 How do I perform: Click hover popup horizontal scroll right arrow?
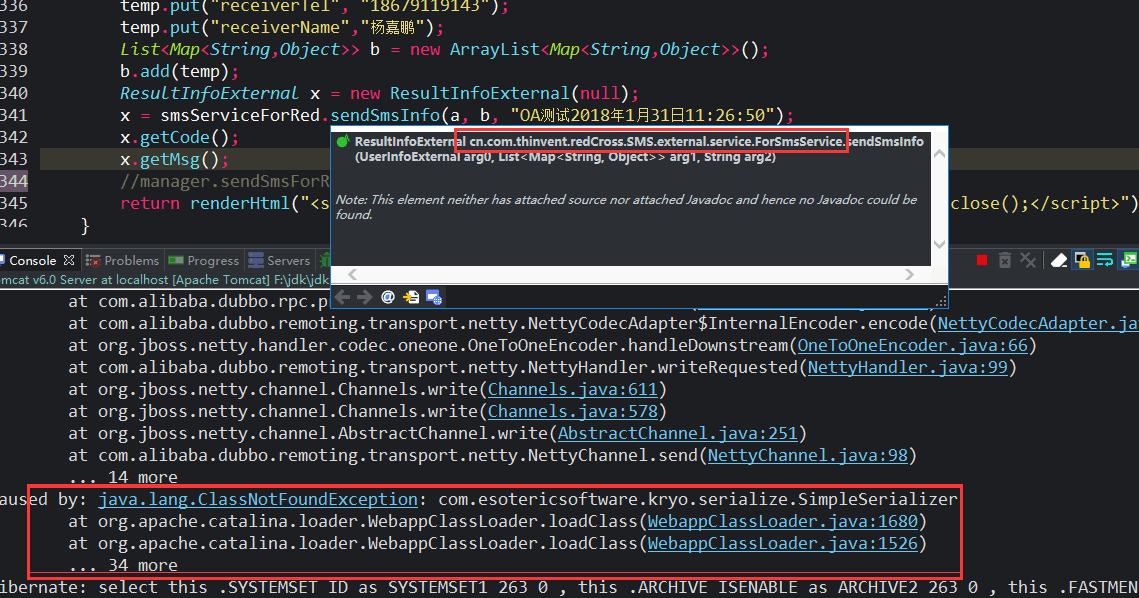pyautogui.click(x=909, y=274)
